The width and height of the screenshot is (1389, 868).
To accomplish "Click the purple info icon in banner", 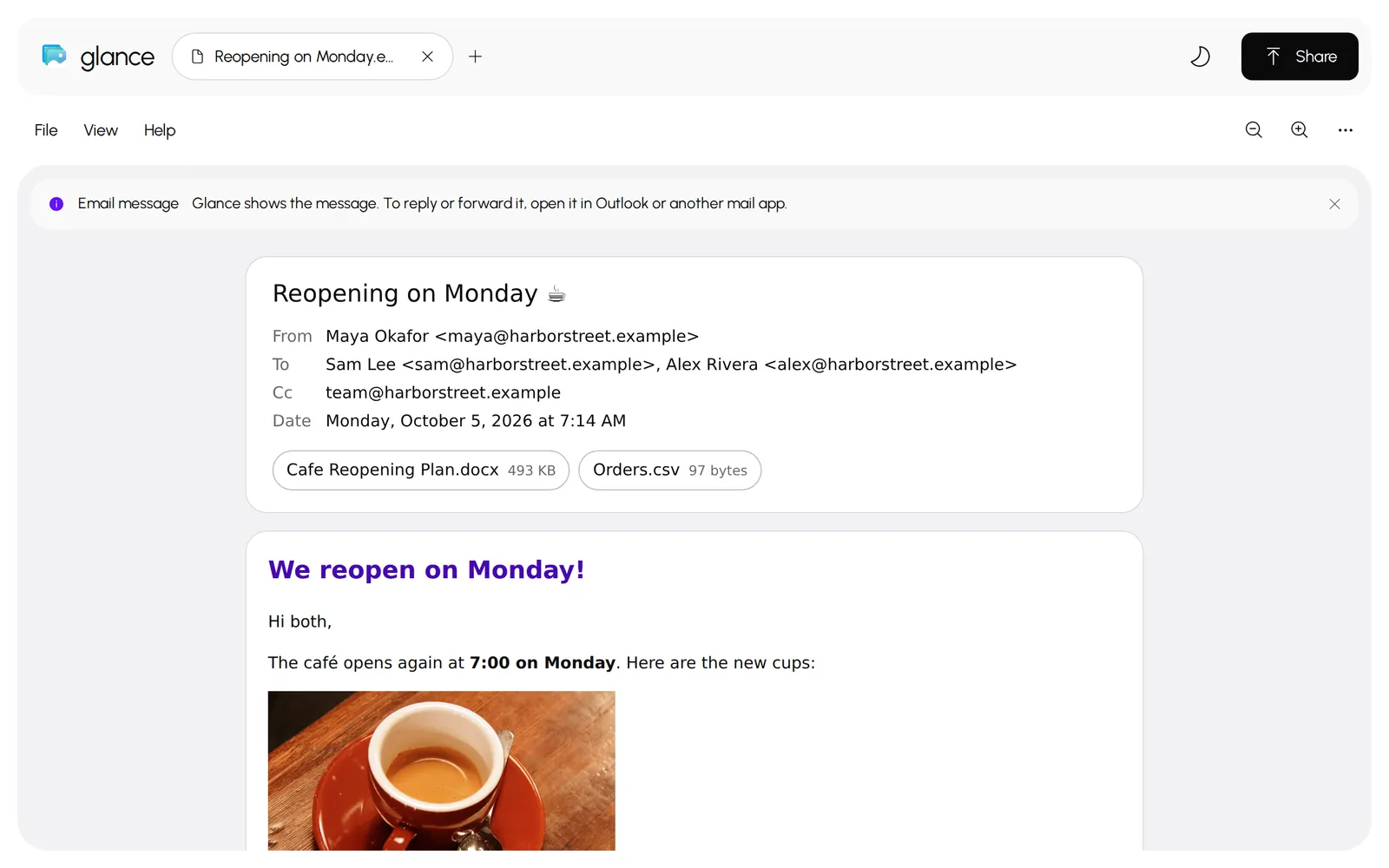I will (x=56, y=204).
